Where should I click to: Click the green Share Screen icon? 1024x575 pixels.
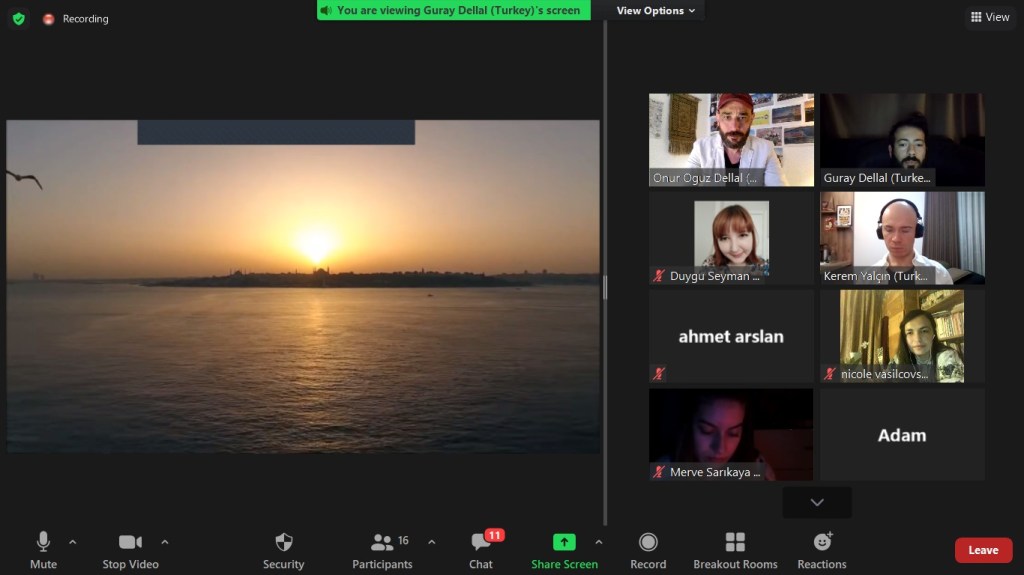564,542
